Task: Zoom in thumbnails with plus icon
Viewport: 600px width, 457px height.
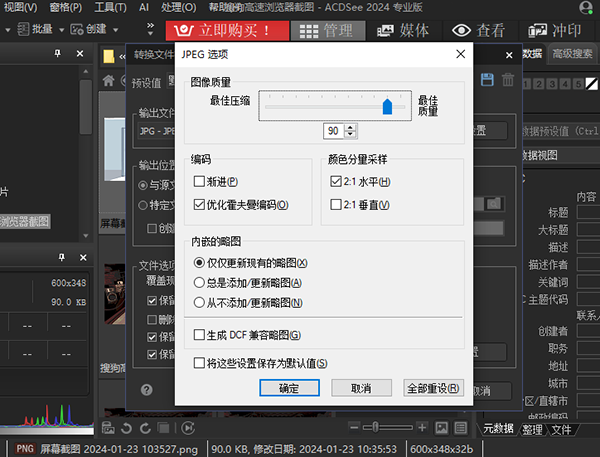Action: click(422, 427)
